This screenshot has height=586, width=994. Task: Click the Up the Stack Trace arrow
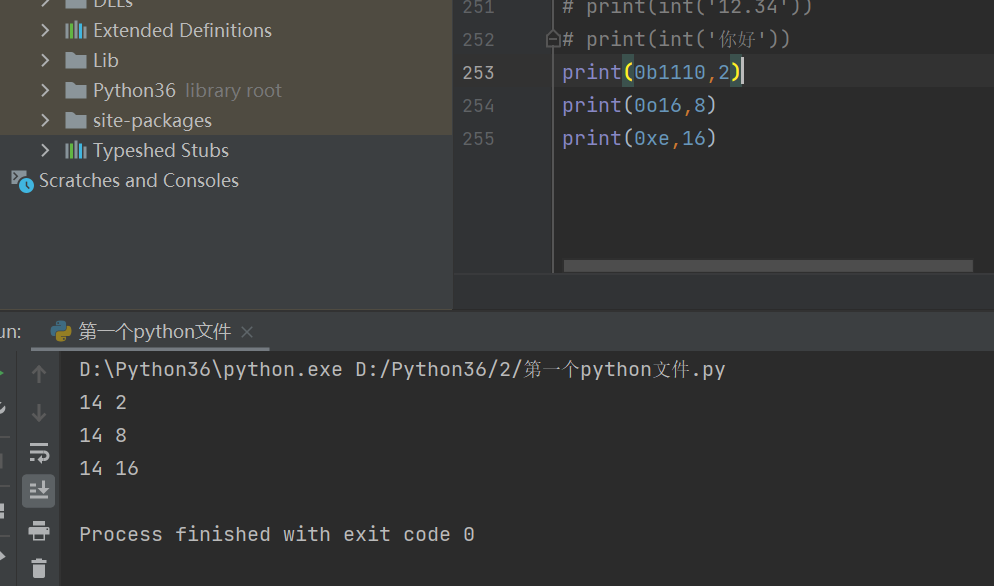(39, 374)
